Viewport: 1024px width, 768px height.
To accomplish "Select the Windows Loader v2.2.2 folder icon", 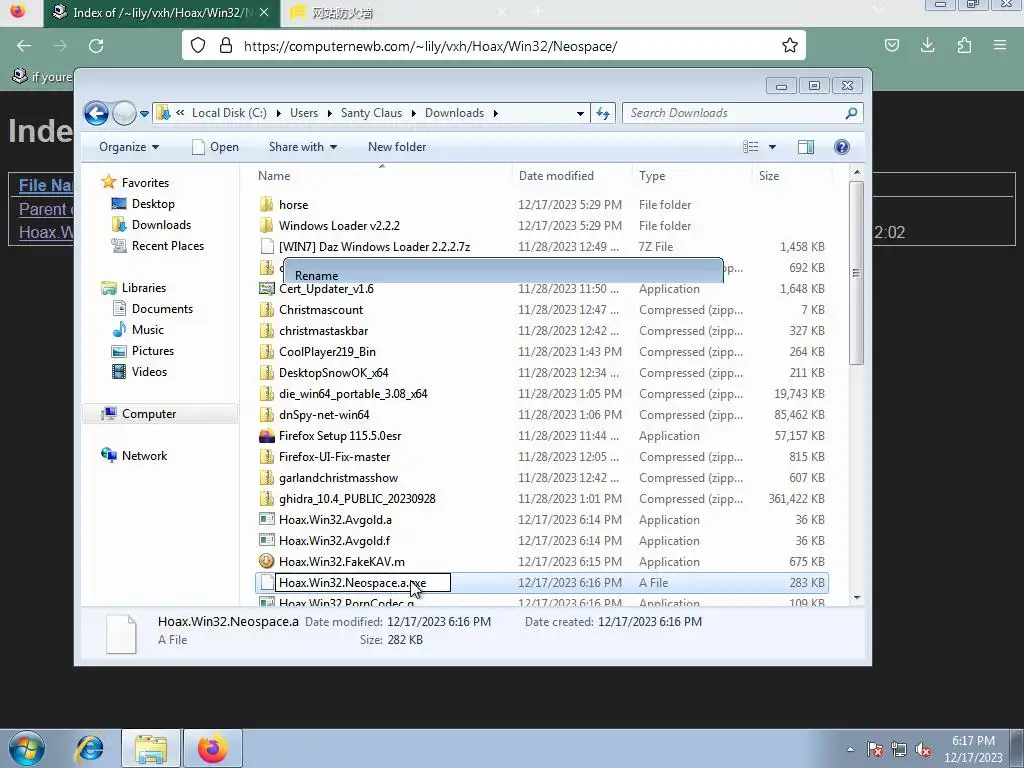I will tap(266, 225).
